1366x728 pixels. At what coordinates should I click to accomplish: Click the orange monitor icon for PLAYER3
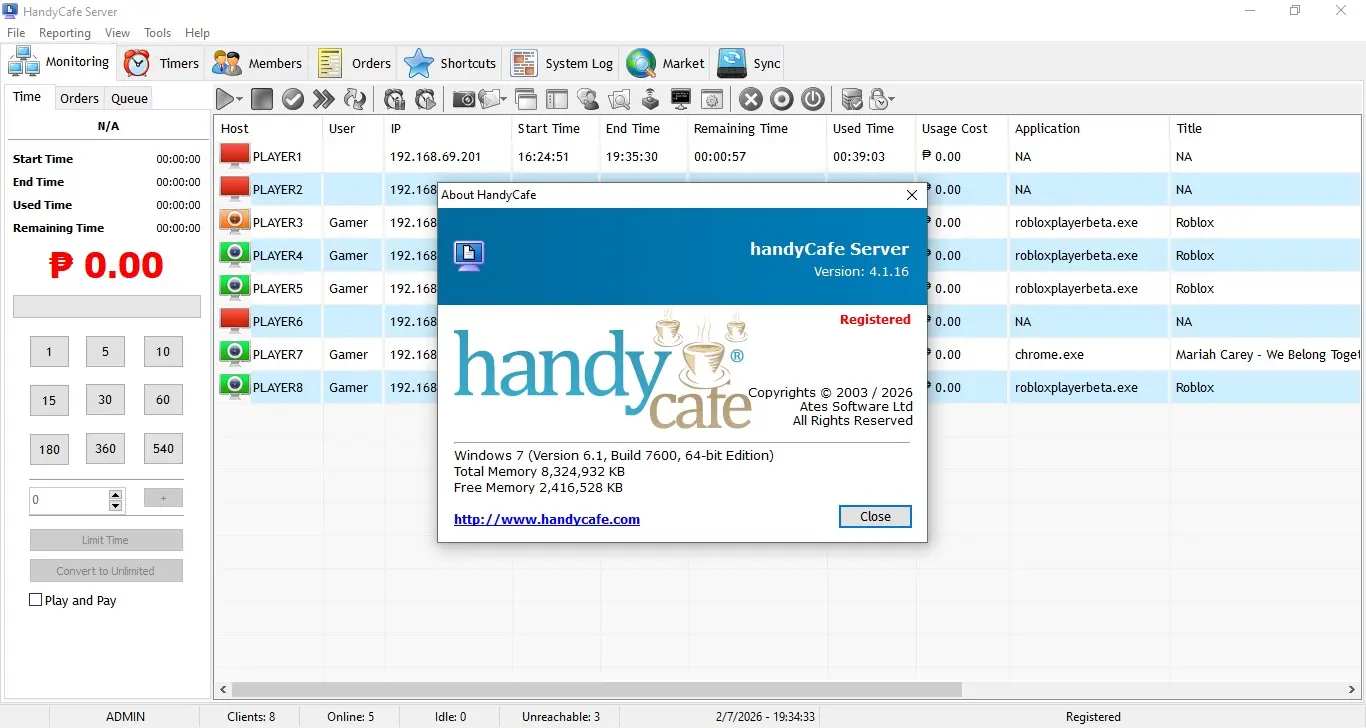[234, 222]
